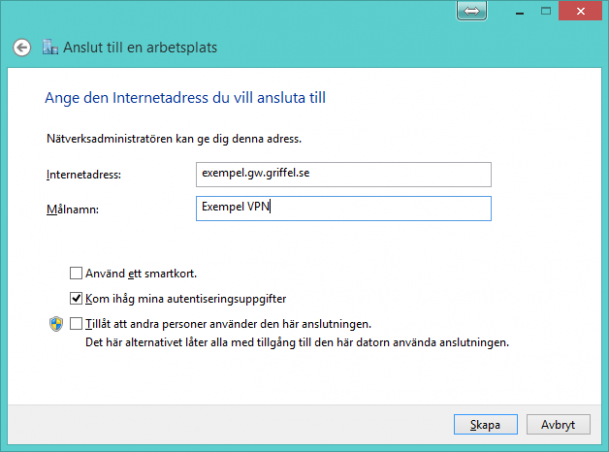Cancel with the Avbryt button

click(x=558, y=424)
